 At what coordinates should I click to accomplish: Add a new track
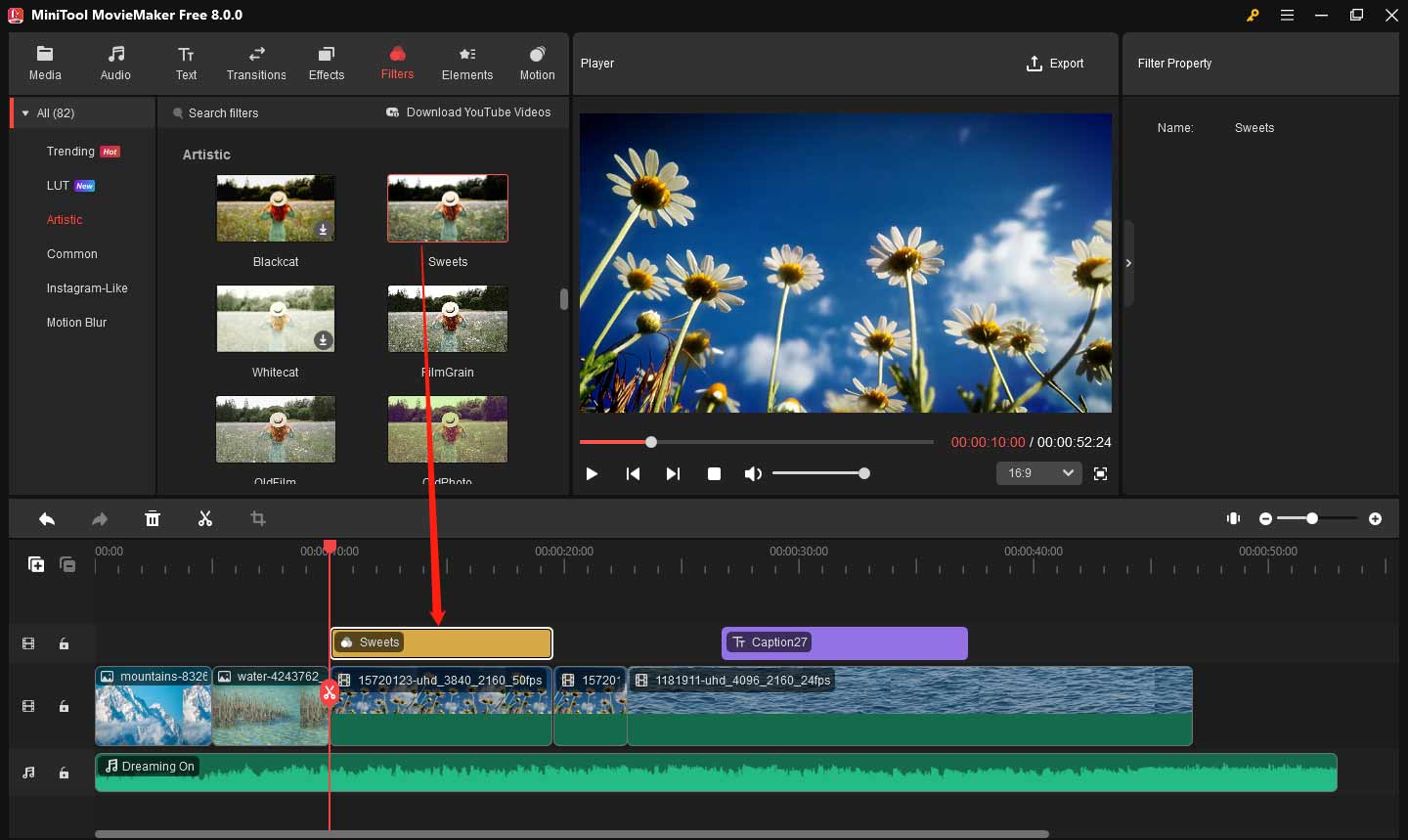coord(36,564)
